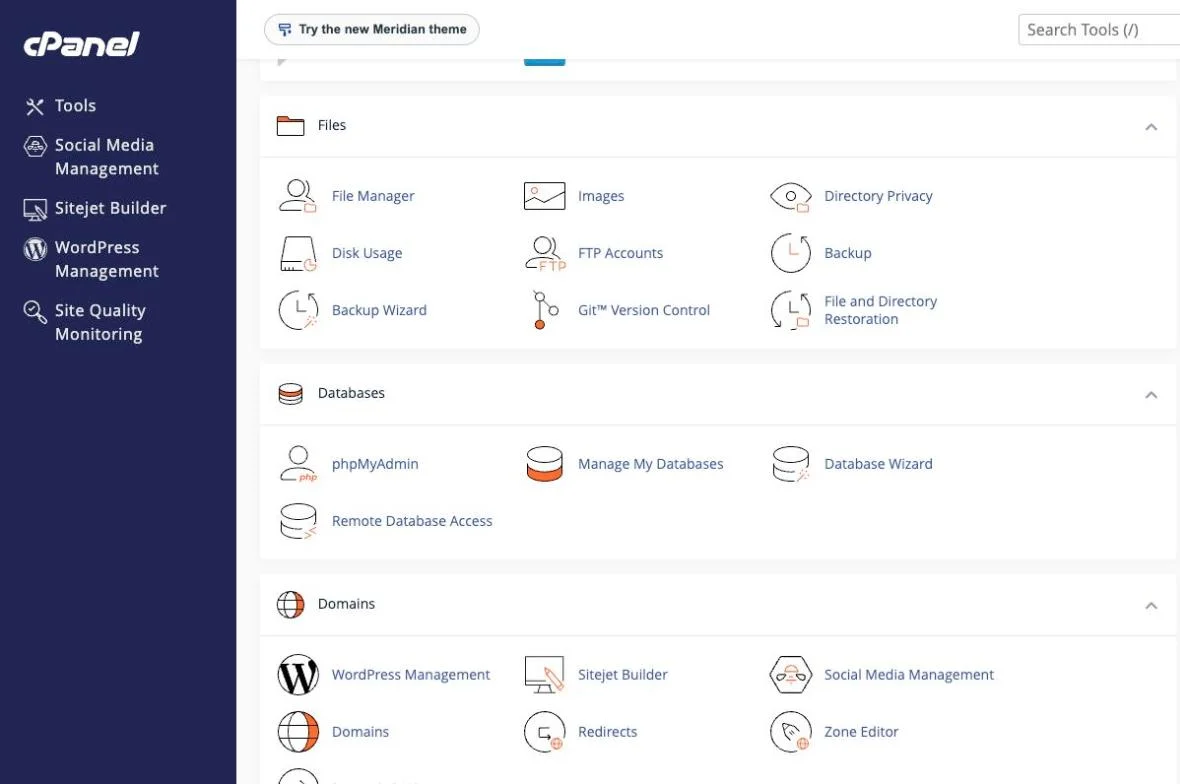Open Sitejet Builder link in Domains section
Image resolution: width=1180 pixels, height=784 pixels.
(x=623, y=674)
